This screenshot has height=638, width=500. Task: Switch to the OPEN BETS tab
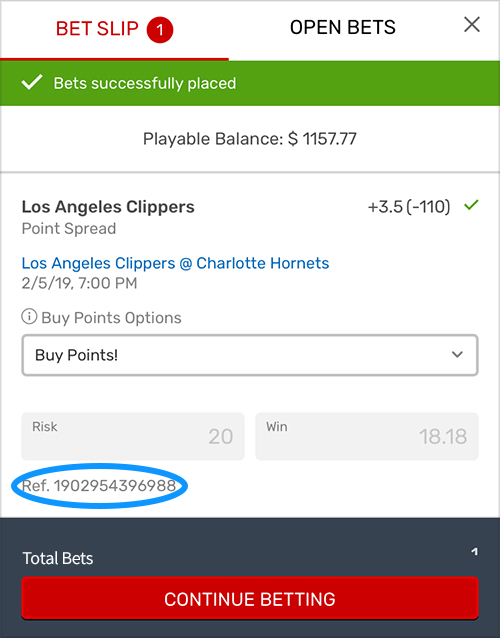343,28
